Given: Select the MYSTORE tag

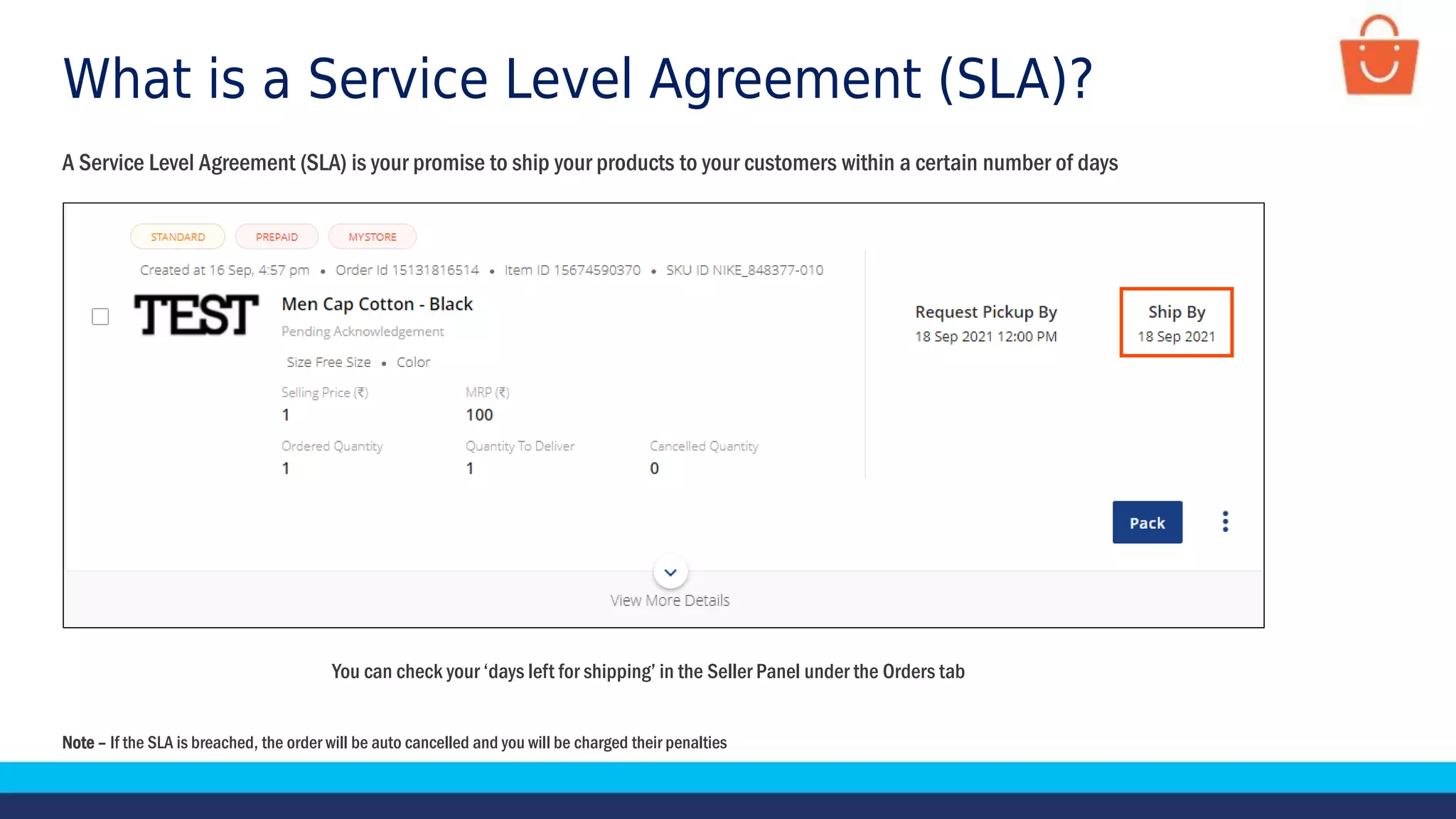Looking at the screenshot, I should [x=373, y=237].
